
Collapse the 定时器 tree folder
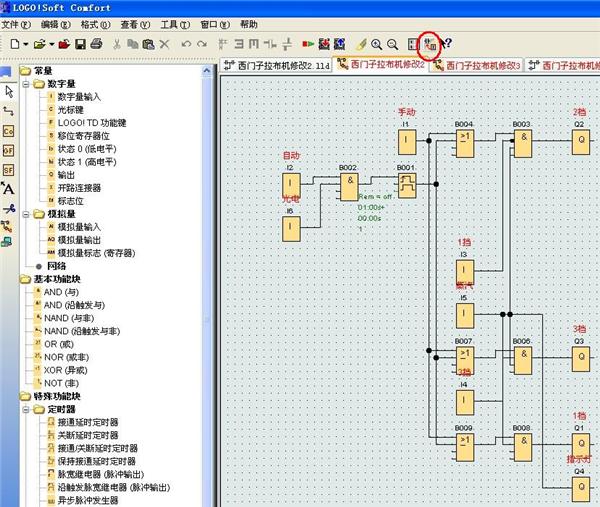point(26,410)
